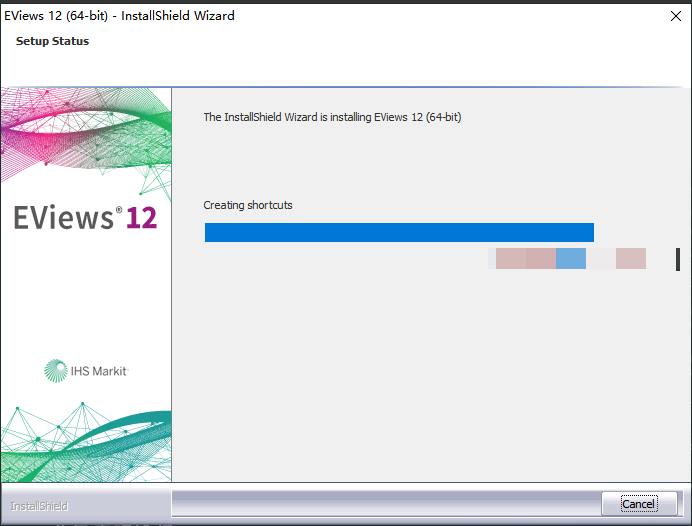The width and height of the screenshot is (692, 526).
Task: Click the Cancel button
Action: click(639, 503)
